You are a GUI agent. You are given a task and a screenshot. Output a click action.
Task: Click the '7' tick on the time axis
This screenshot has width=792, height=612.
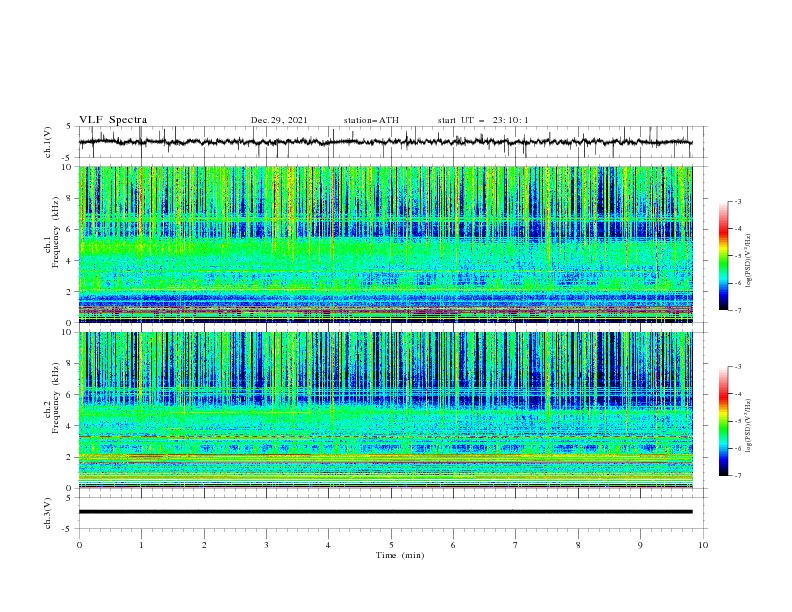515,545
